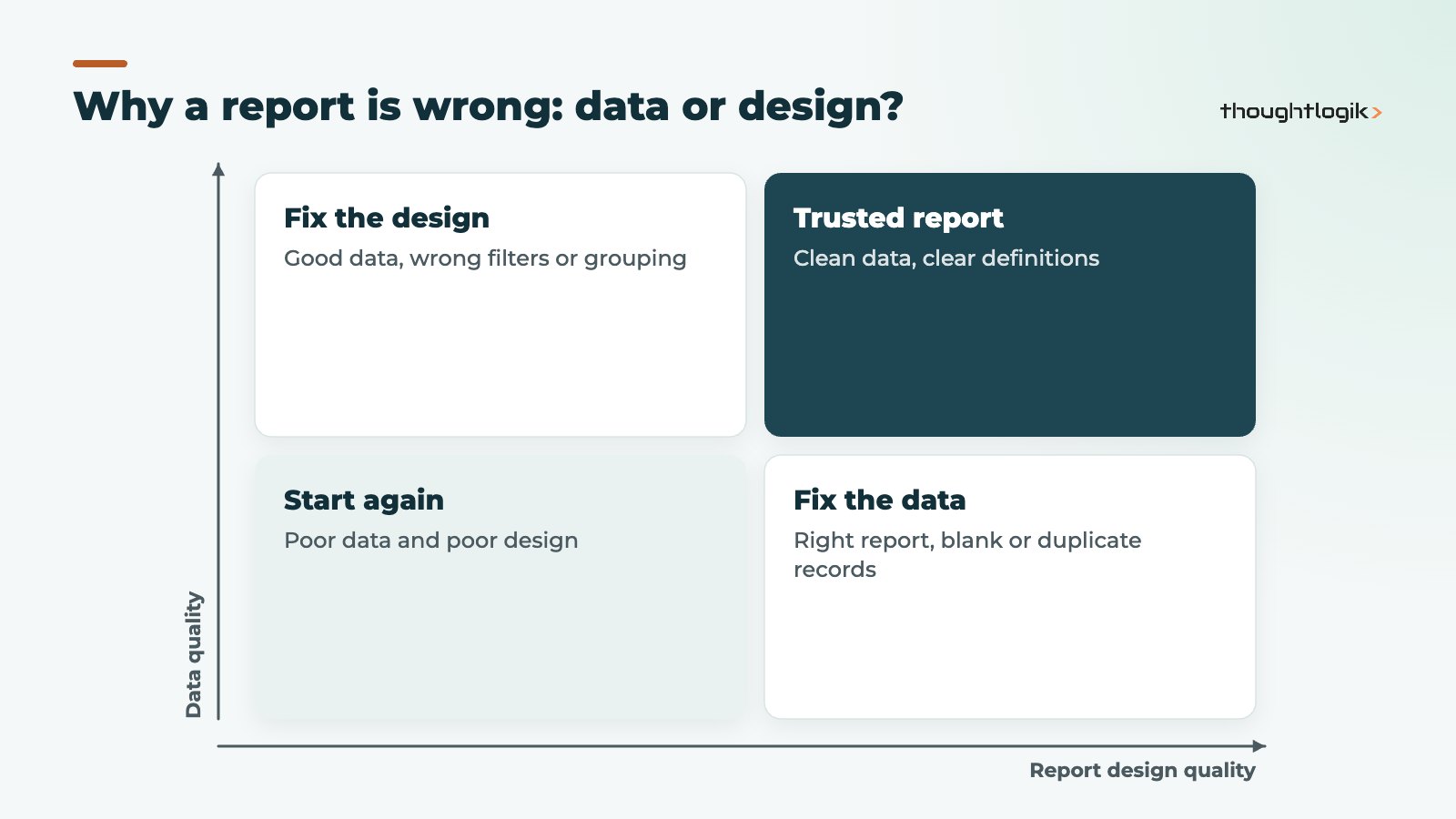Viewport: 1456px width, 819px height.
Task: Click 'Right report, blank or duplicate records' text
Action: (967, 555)
